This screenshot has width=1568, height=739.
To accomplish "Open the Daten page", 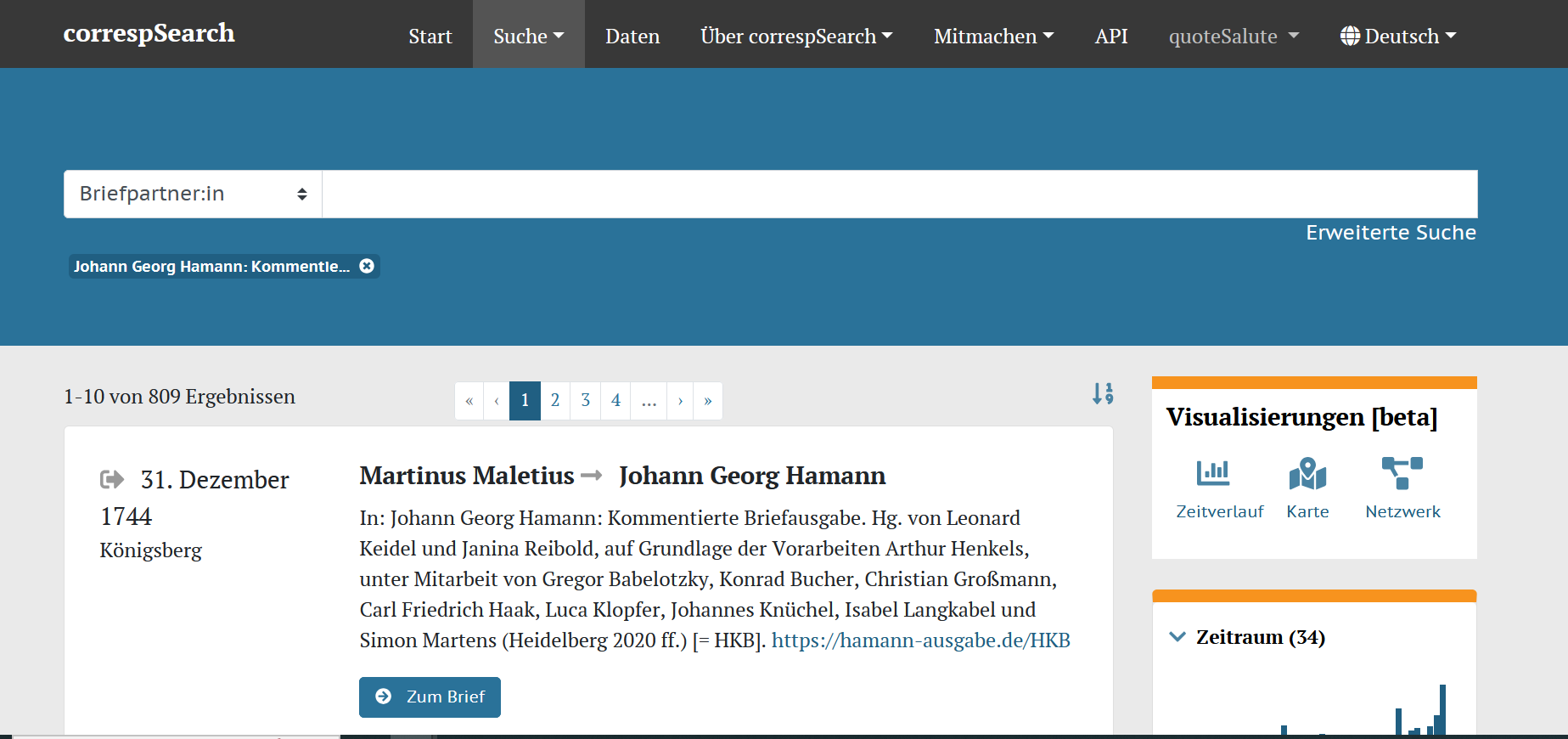I will (632, 36).
